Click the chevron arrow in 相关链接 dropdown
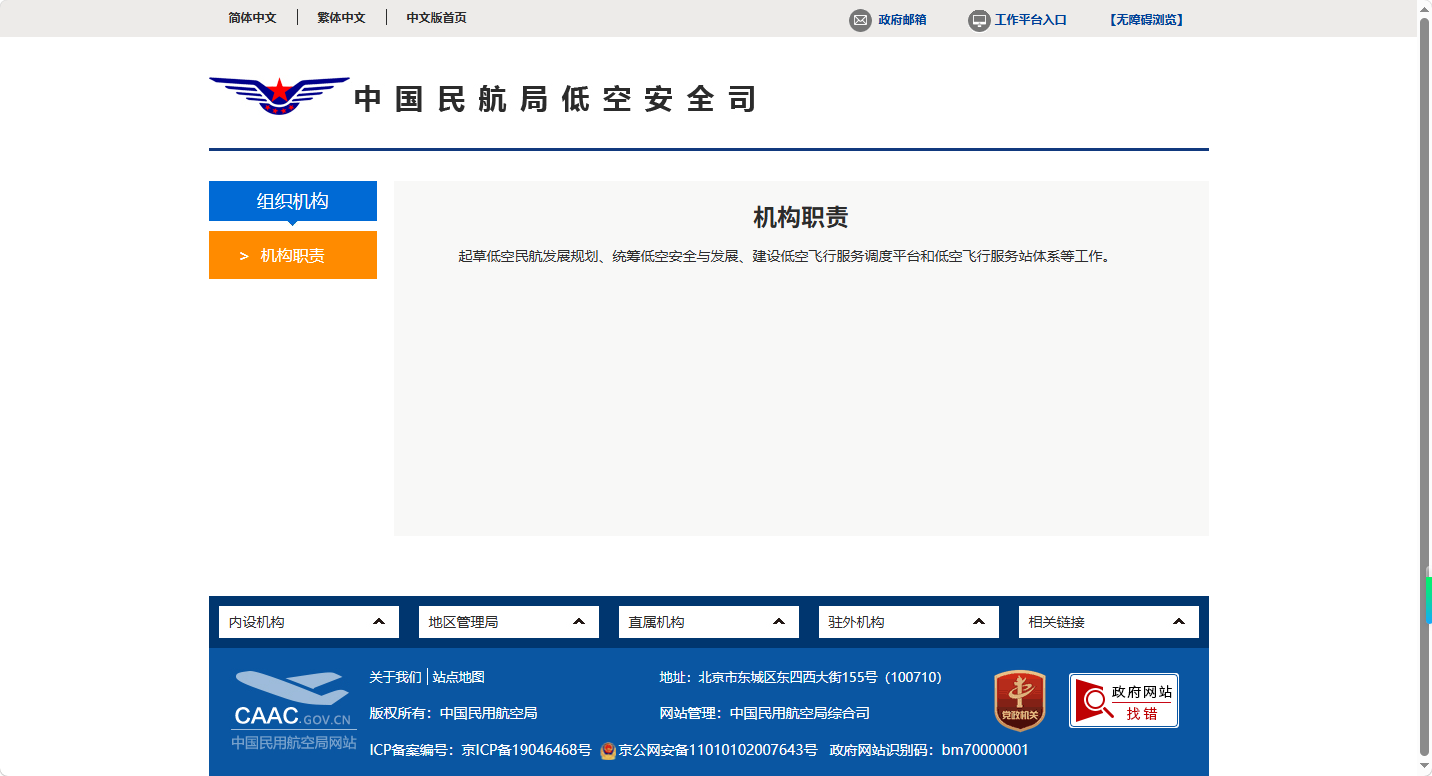The width and height of the screenshot is (1432, 776). (x=1179, y=622)
